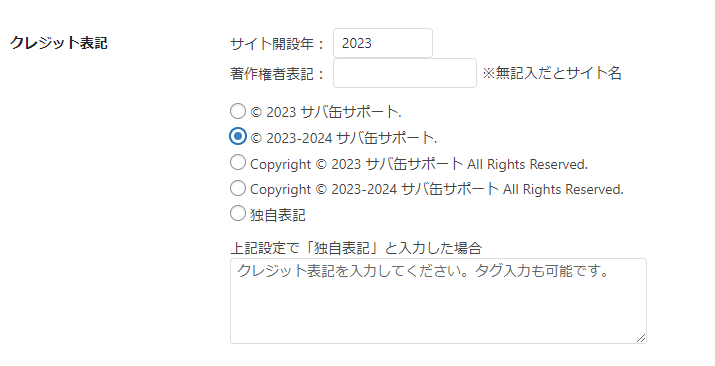
Task: Choose the Copyright © 2023 All Rights Reserved radio
Action: [238, 162]
